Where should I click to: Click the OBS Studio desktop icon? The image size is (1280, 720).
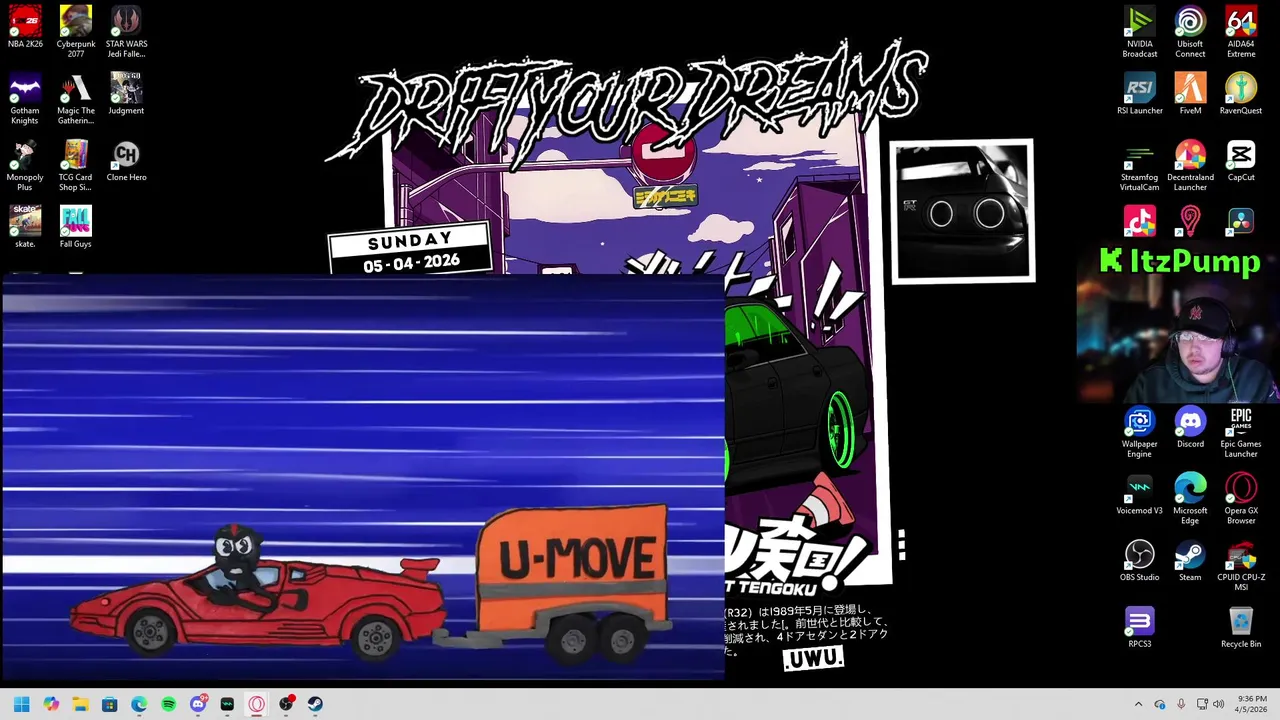pyautogui.click(x=1139, y=561)
